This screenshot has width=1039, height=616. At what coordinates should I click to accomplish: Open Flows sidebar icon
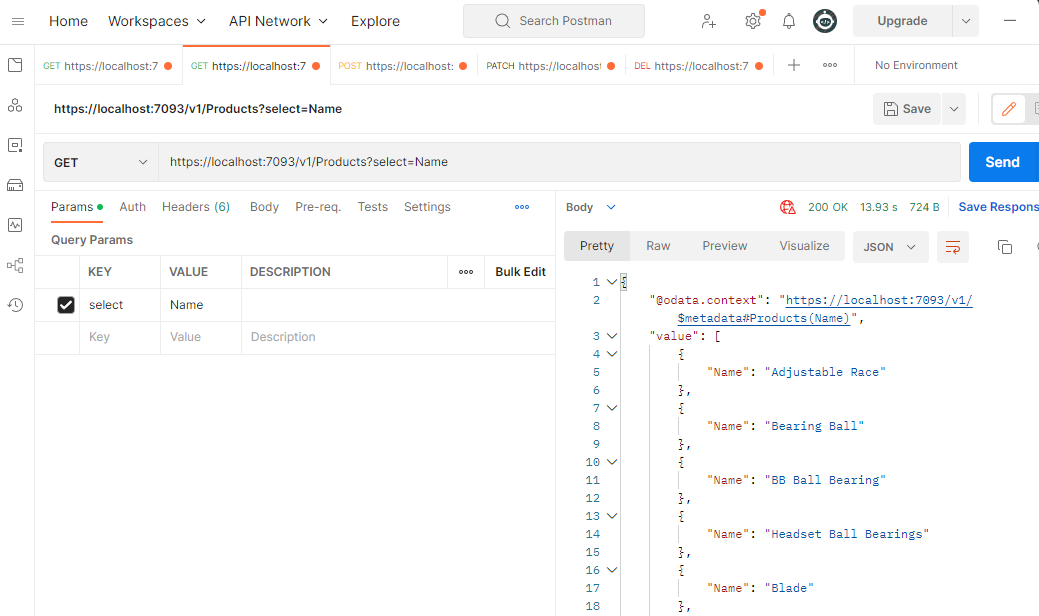click(x=15, y=266)
